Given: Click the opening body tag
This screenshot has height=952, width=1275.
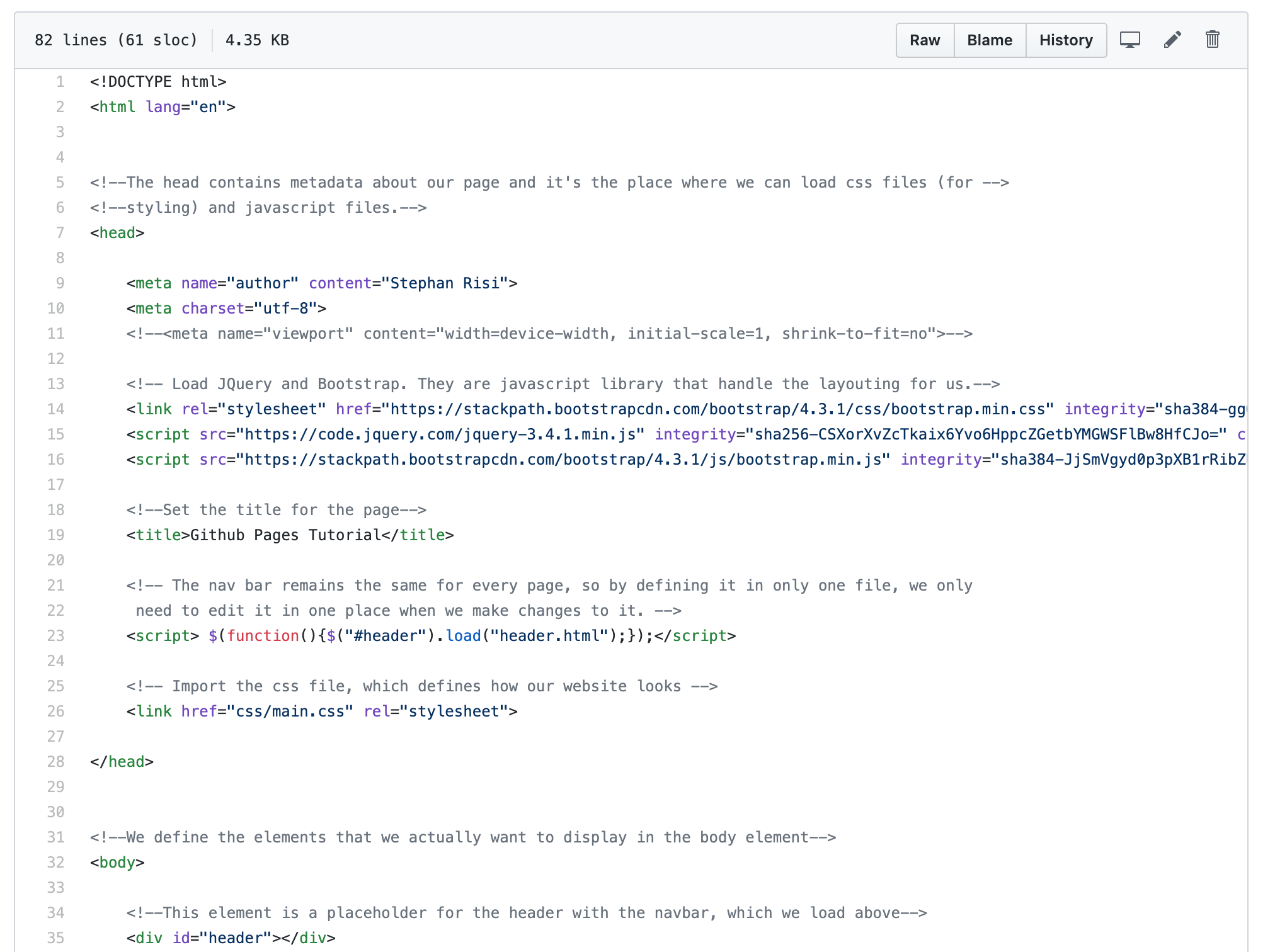Looking at the screenshot, I should (x=117, y=863).
